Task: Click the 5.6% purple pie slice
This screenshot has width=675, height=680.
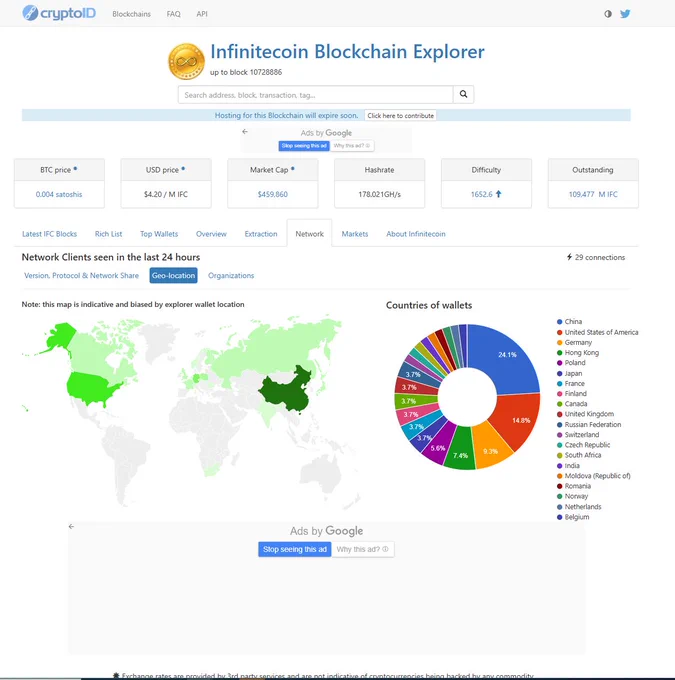Action: click(x=438, y=445)
